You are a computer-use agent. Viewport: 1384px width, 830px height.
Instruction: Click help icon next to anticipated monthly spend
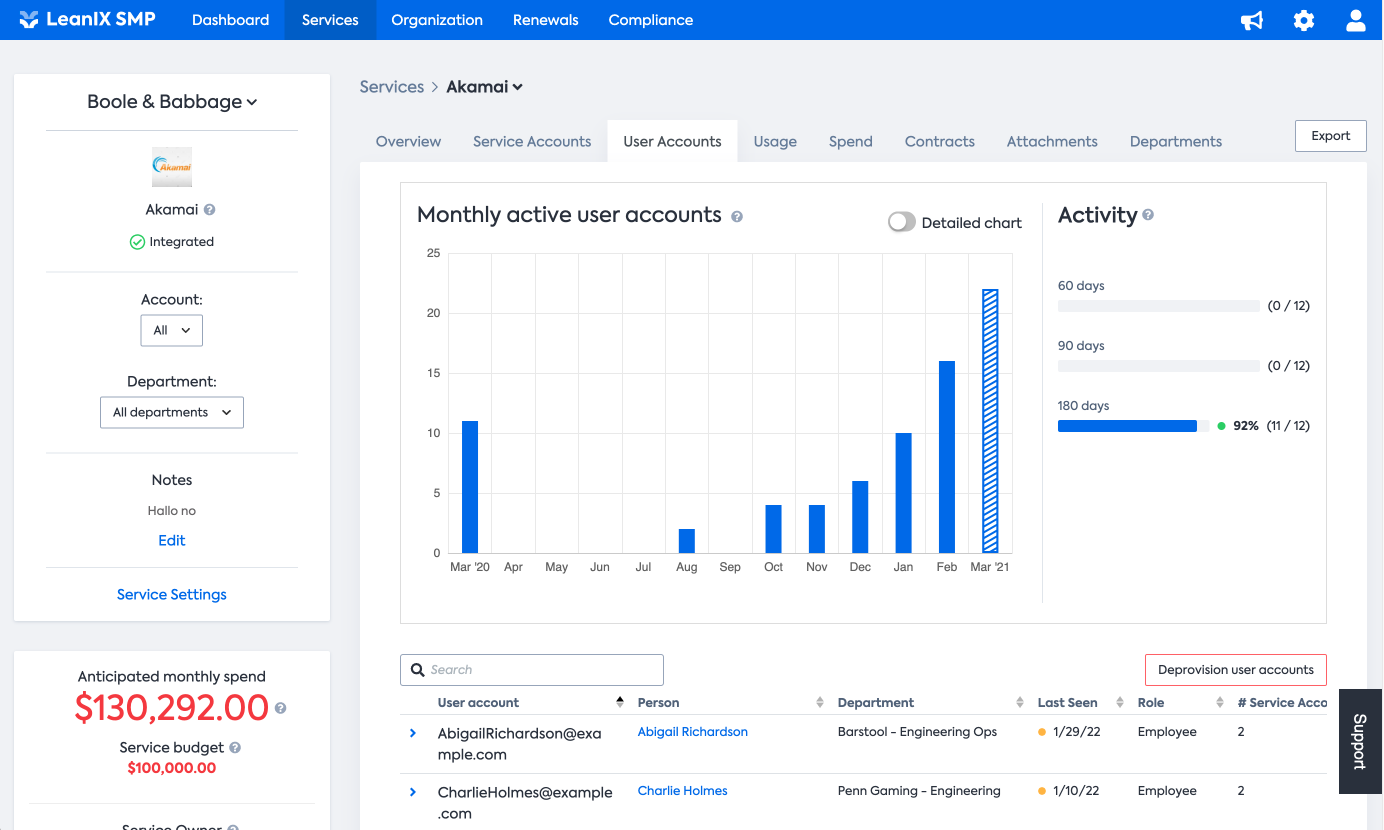281,708
